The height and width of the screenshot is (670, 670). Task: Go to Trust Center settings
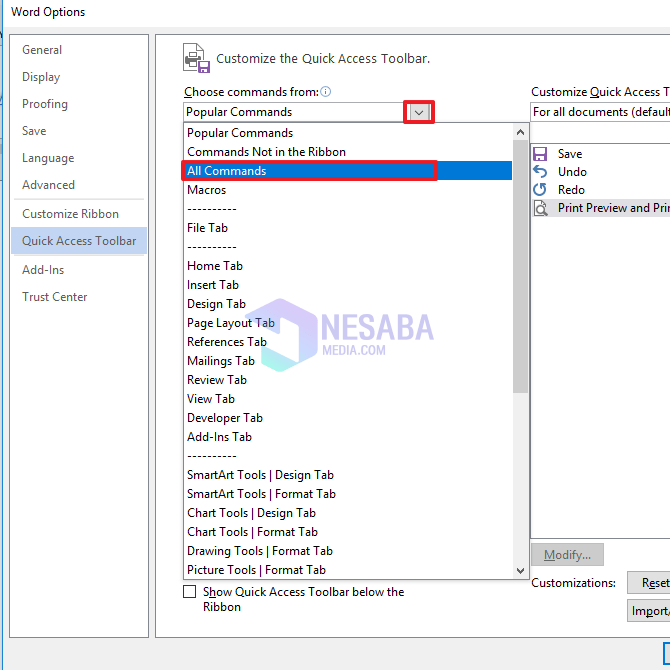pos(54,297)
